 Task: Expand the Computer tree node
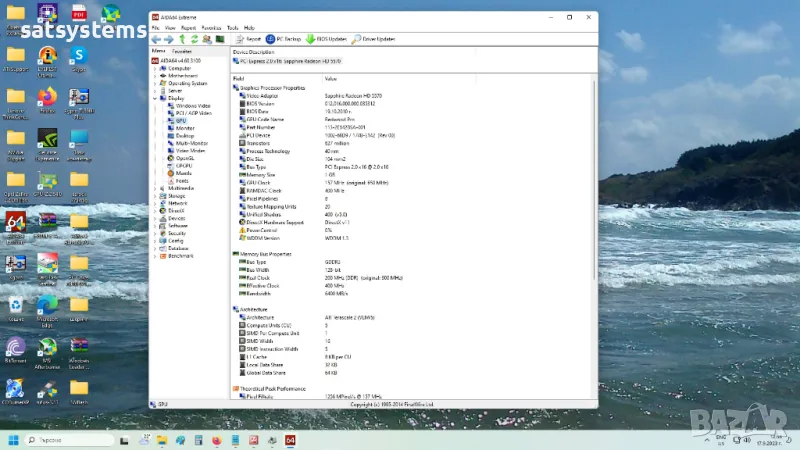(153, 68)
